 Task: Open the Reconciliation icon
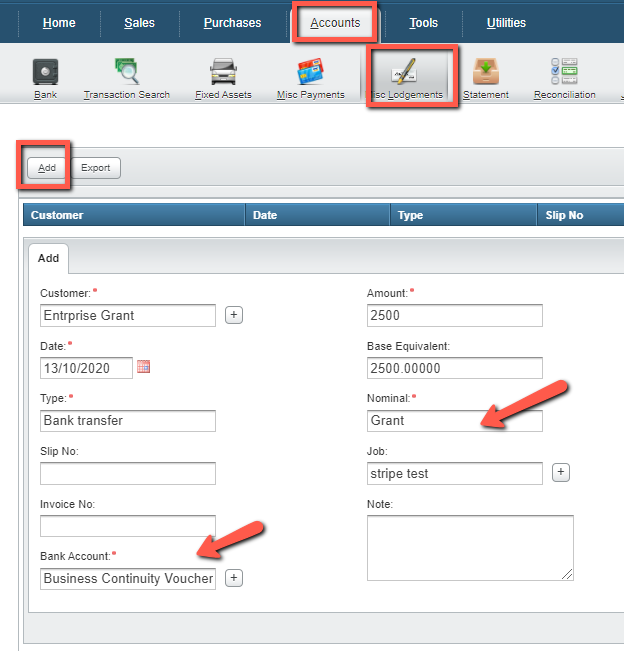pos(564,72)
